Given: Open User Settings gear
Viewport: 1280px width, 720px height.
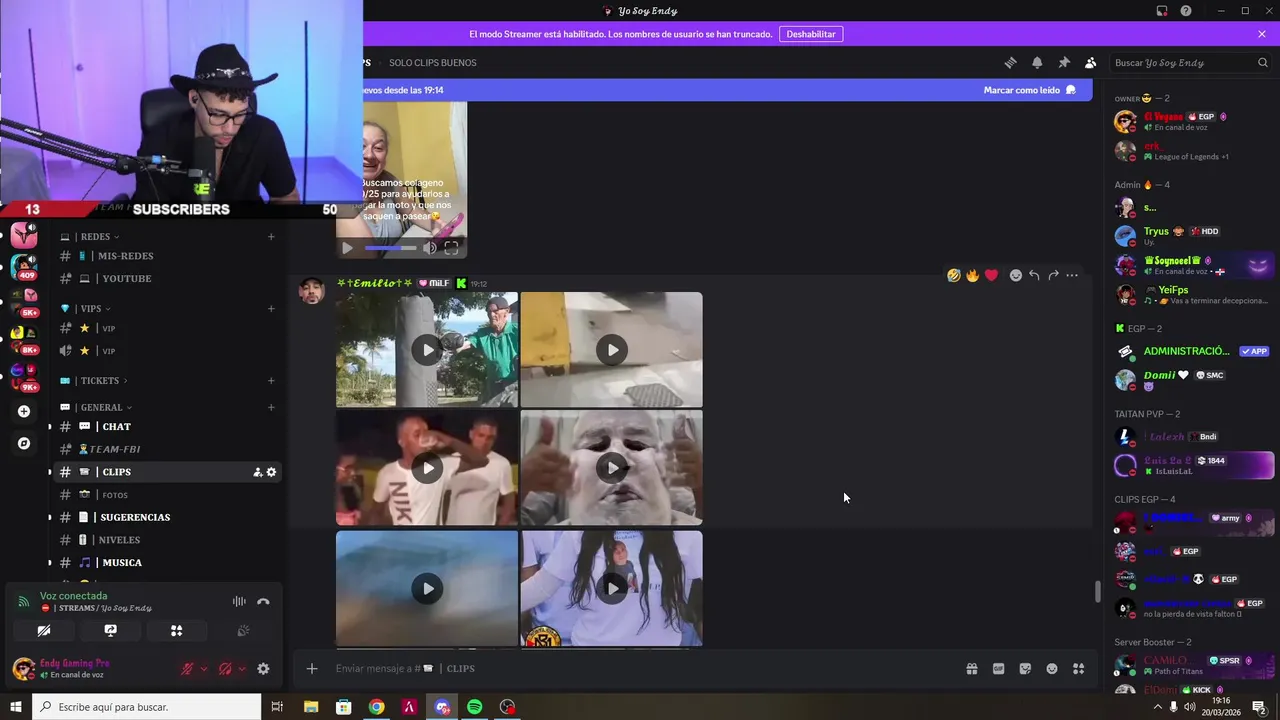Looking at the screenshot, I should [x=263, y=669].
